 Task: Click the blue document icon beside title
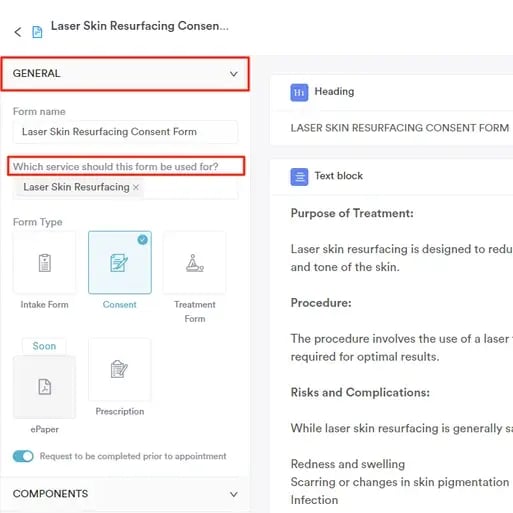coord(37,32)
